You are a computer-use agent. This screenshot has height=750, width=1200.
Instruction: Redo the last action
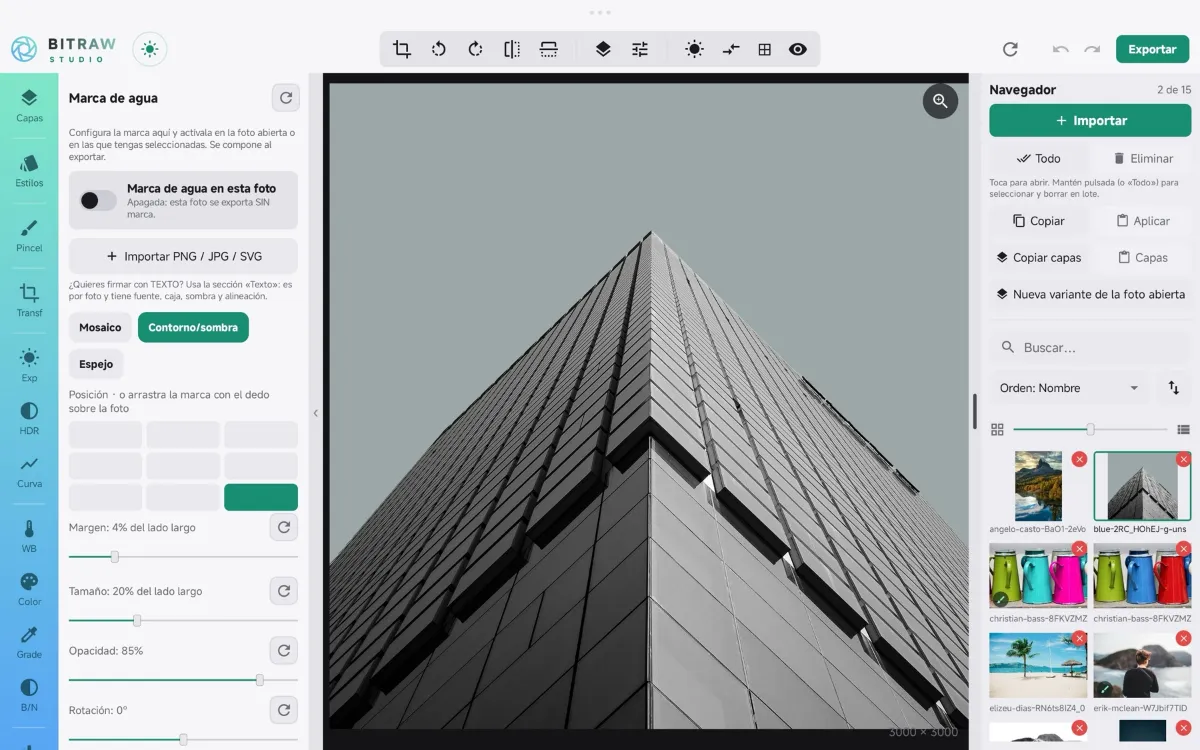pyautogui.click(x=1092, y=49)
